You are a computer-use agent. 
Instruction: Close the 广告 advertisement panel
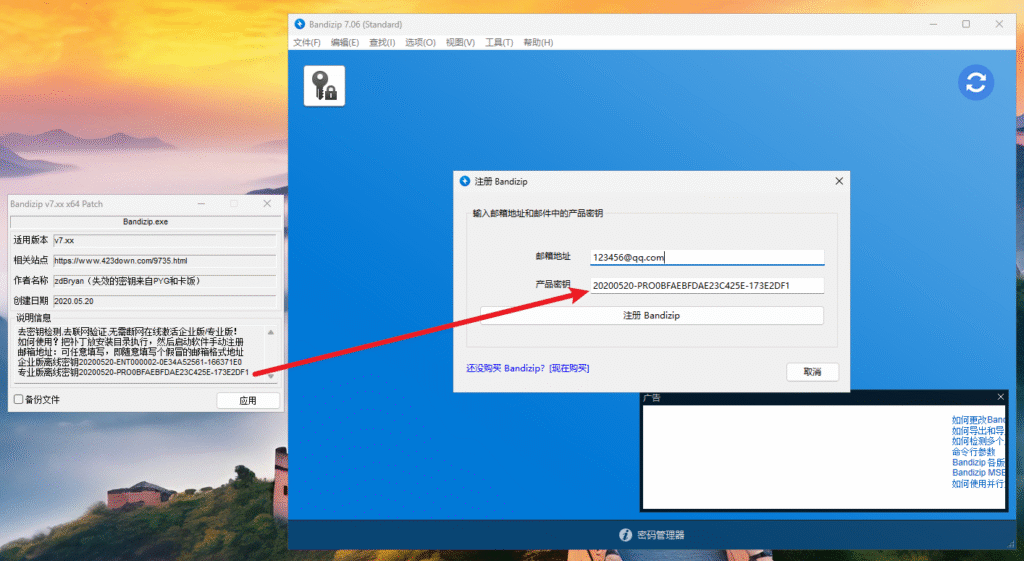point(1000,397)
